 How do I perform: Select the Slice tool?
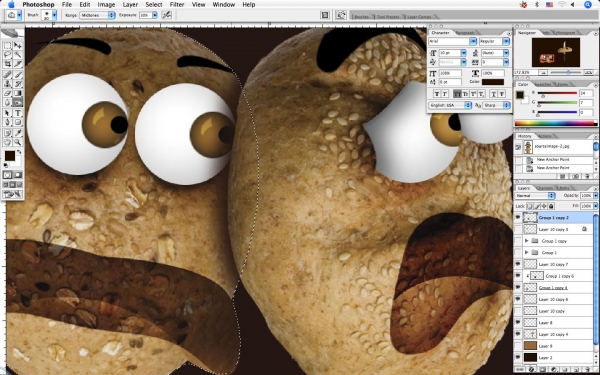pyautogui.click(x=18, y=64)
